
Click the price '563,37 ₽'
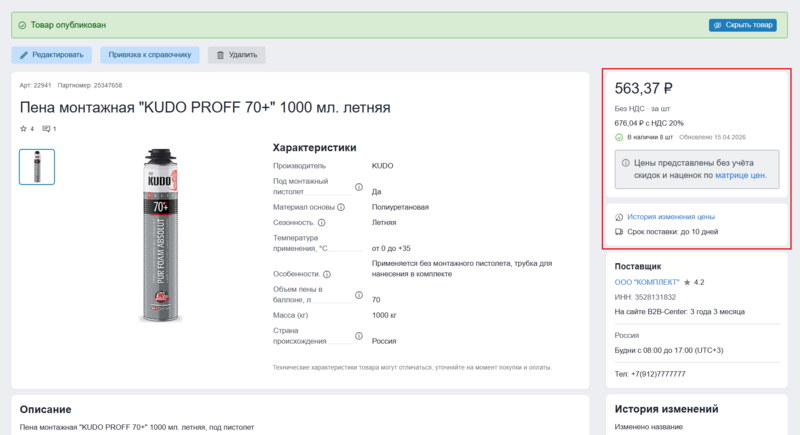click(643, 89)
